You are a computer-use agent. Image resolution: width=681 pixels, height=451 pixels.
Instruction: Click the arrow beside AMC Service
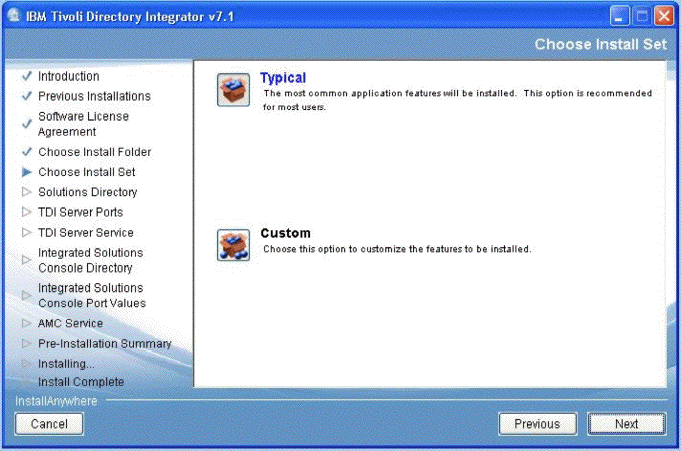26,323
